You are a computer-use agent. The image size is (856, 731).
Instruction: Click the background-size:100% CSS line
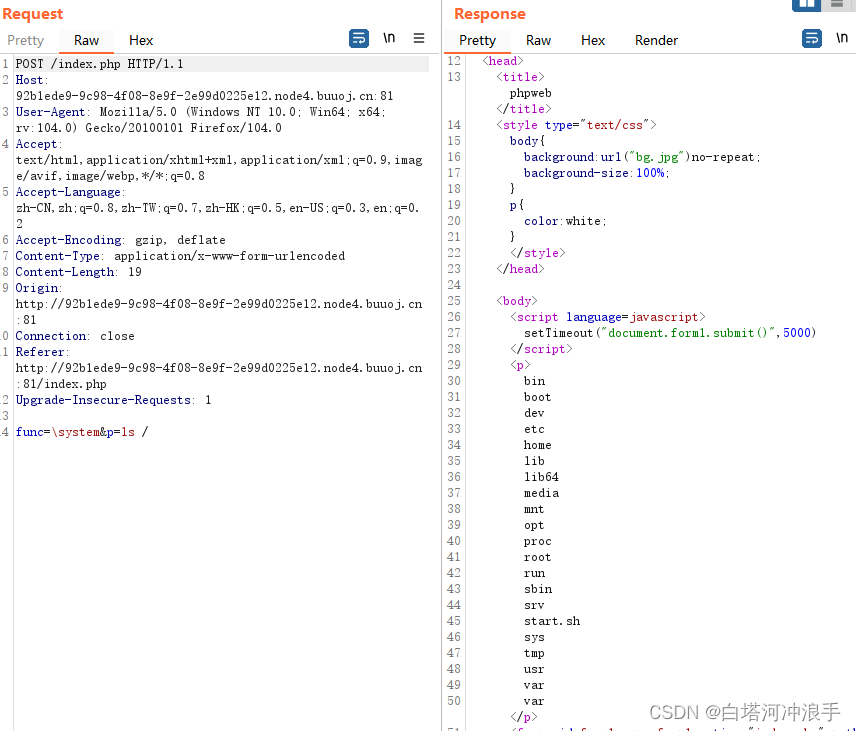(596, 173)
